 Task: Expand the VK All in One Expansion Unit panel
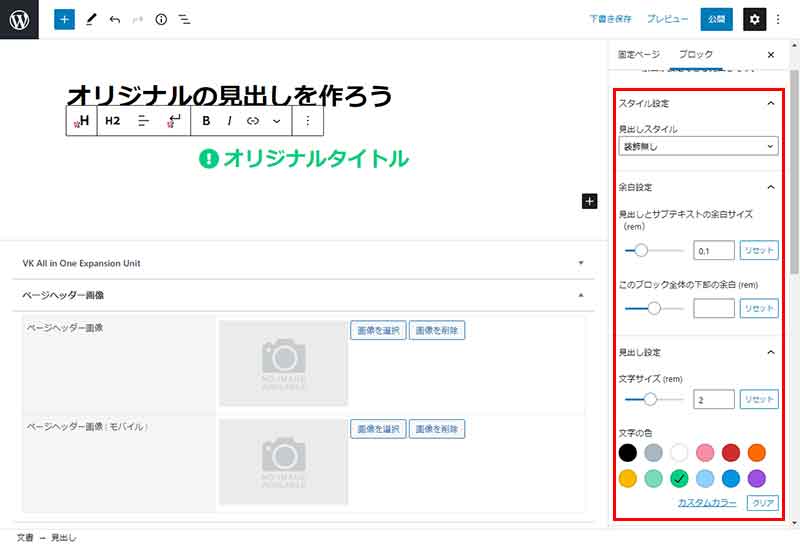(x=580, y=263)
